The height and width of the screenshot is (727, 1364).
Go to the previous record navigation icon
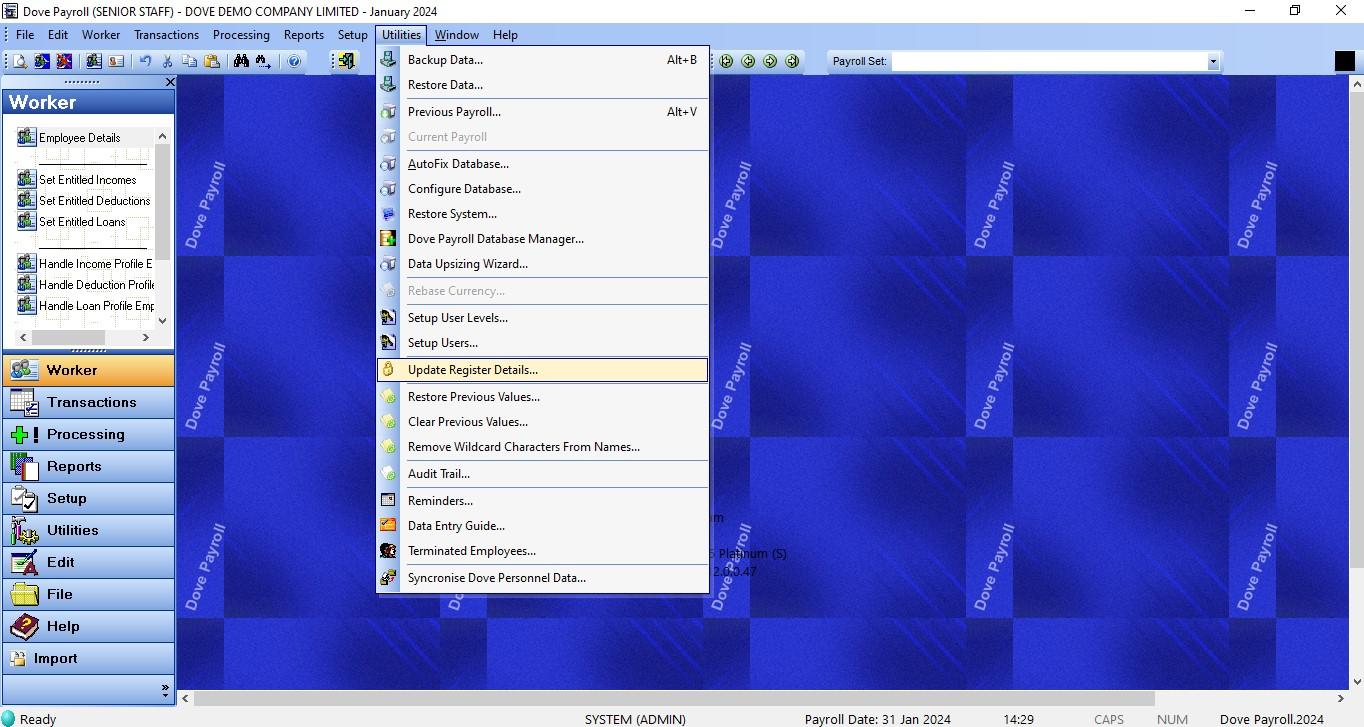pos(748,61)
